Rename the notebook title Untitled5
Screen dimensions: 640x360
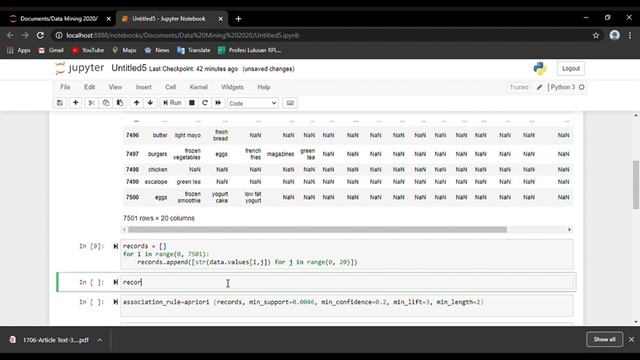(x=129, y=68)
